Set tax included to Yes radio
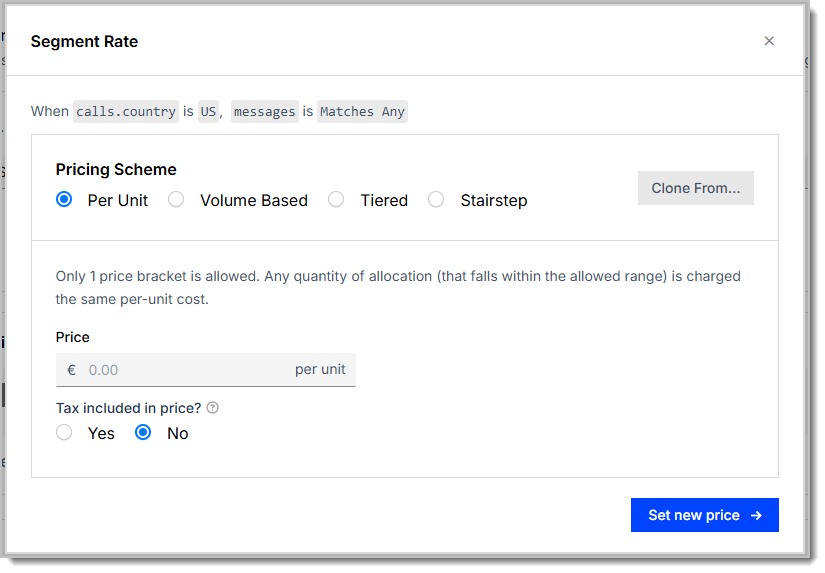 (64, 433)
